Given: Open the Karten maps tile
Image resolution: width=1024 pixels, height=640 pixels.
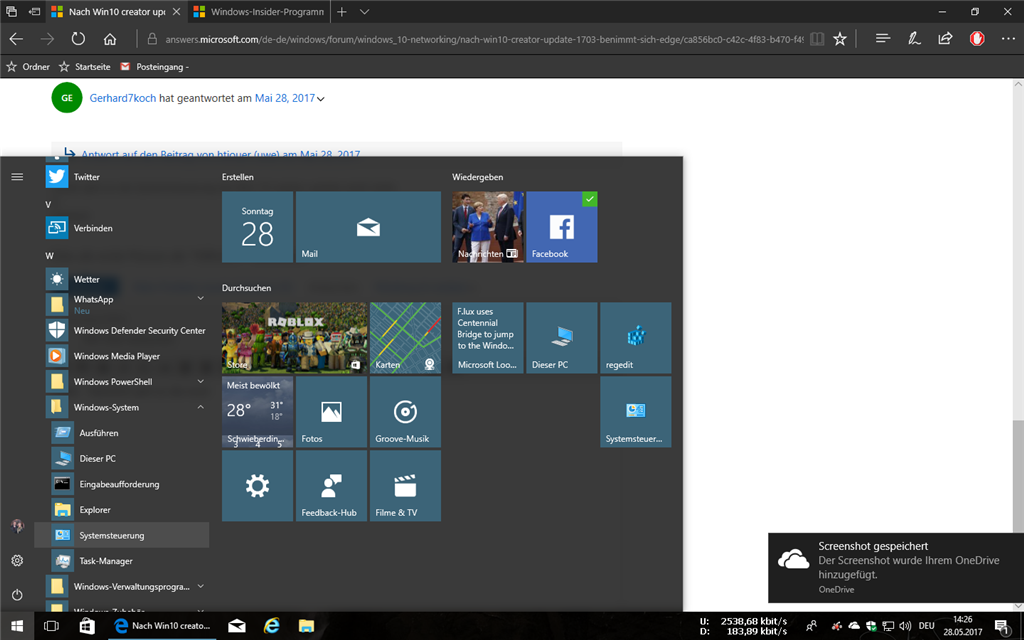Looking at the screenshot, I should coord(406,338).
